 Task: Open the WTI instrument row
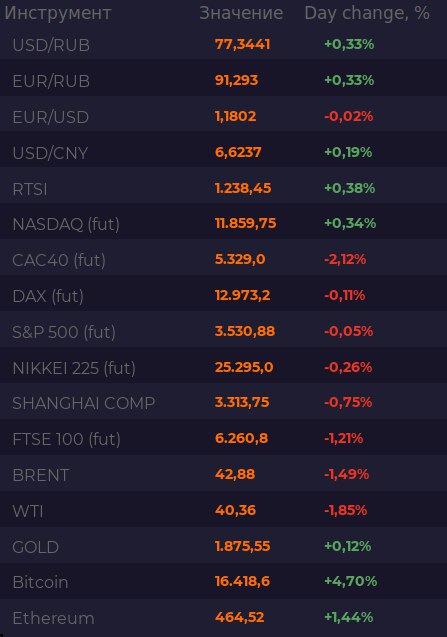pyautogui.click(x=224, y=511)
